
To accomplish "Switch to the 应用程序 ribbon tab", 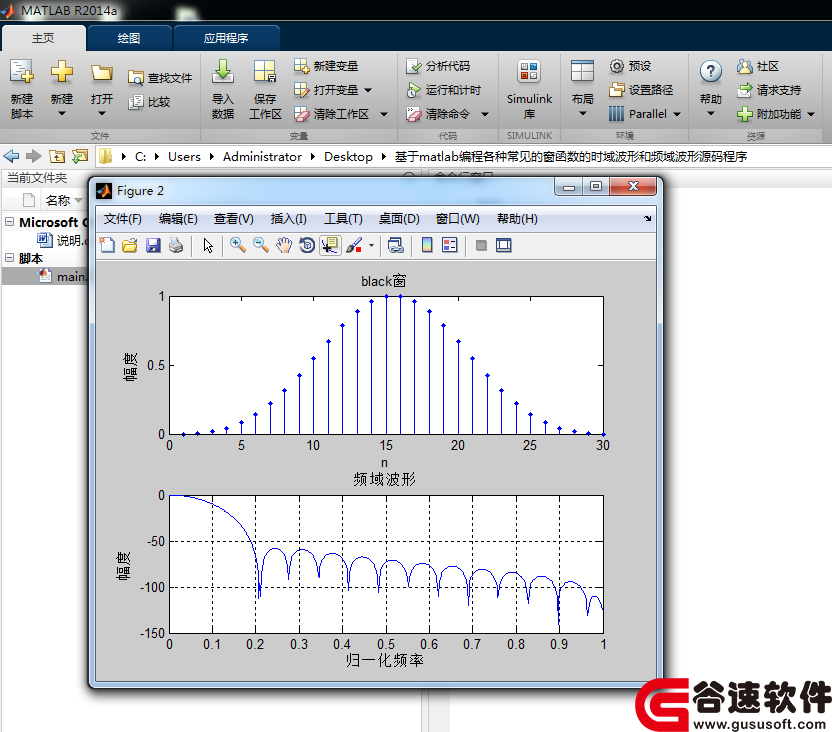I will click(x=226, y=38).
